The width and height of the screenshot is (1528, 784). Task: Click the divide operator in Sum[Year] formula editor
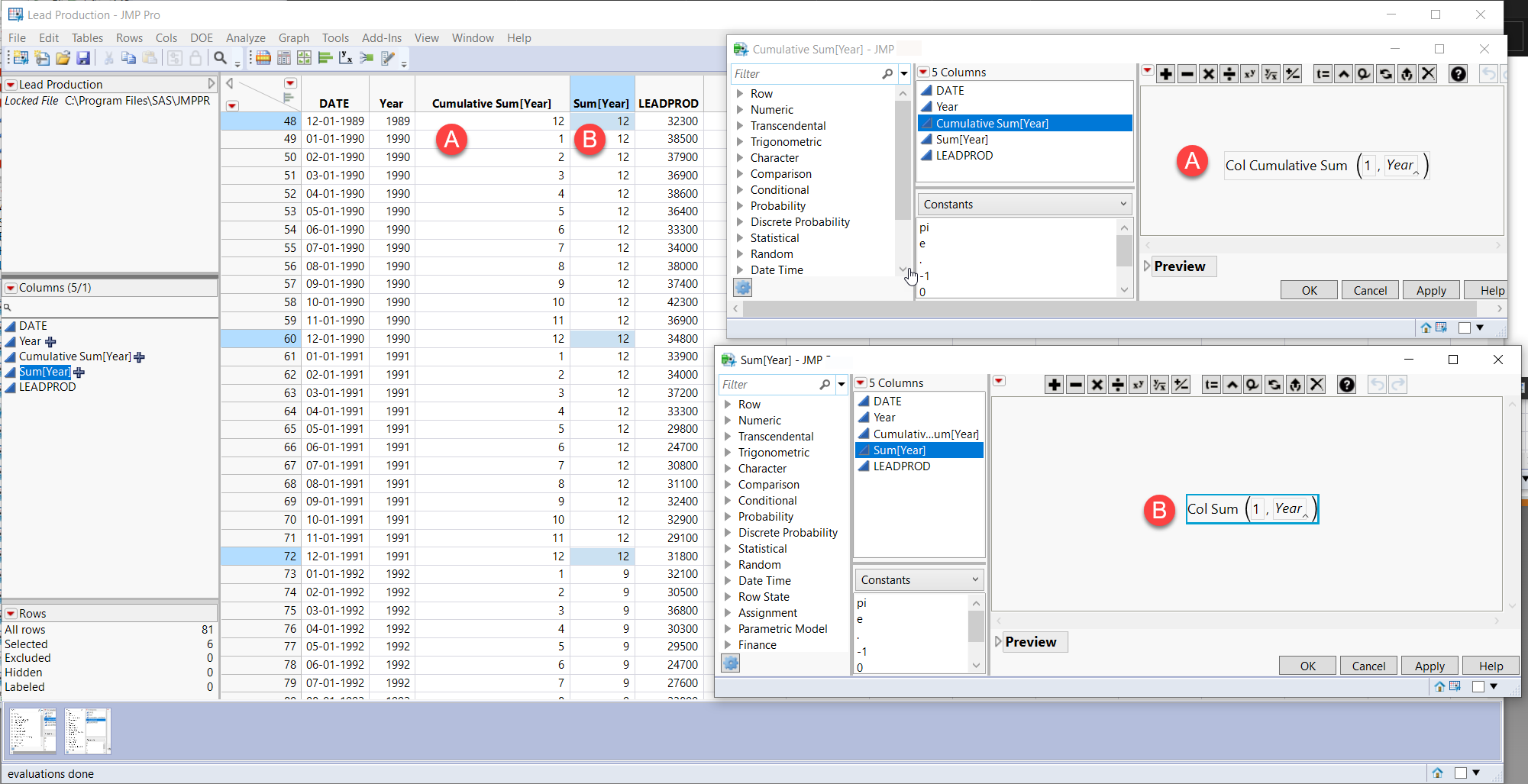[1117, 385]
